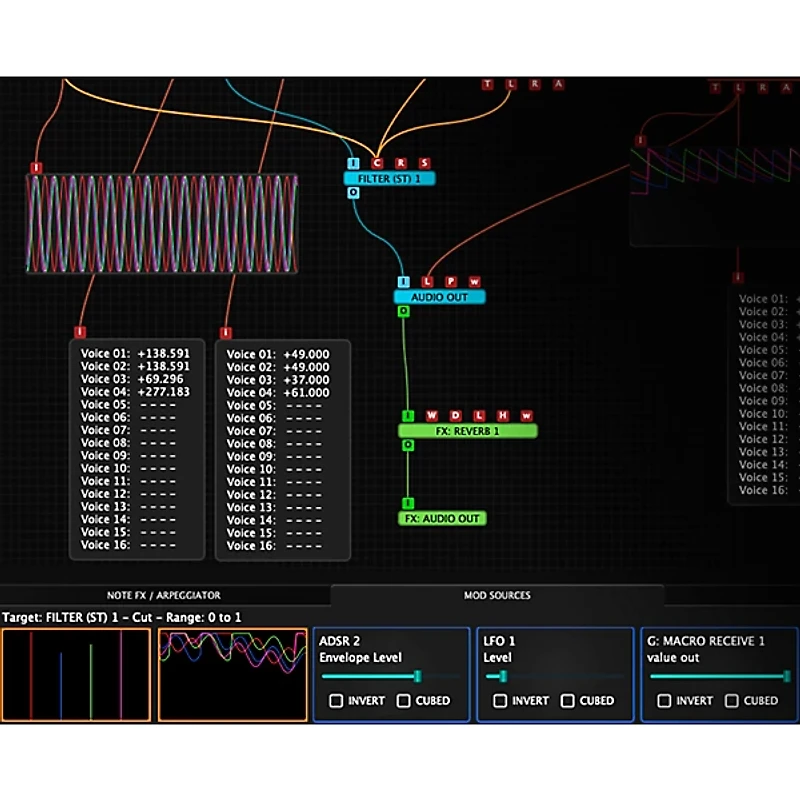Viewport: 800px width, 800px height.
Task: Click the W wet port on FX: REVERB 1
Action: coord(433,414)
